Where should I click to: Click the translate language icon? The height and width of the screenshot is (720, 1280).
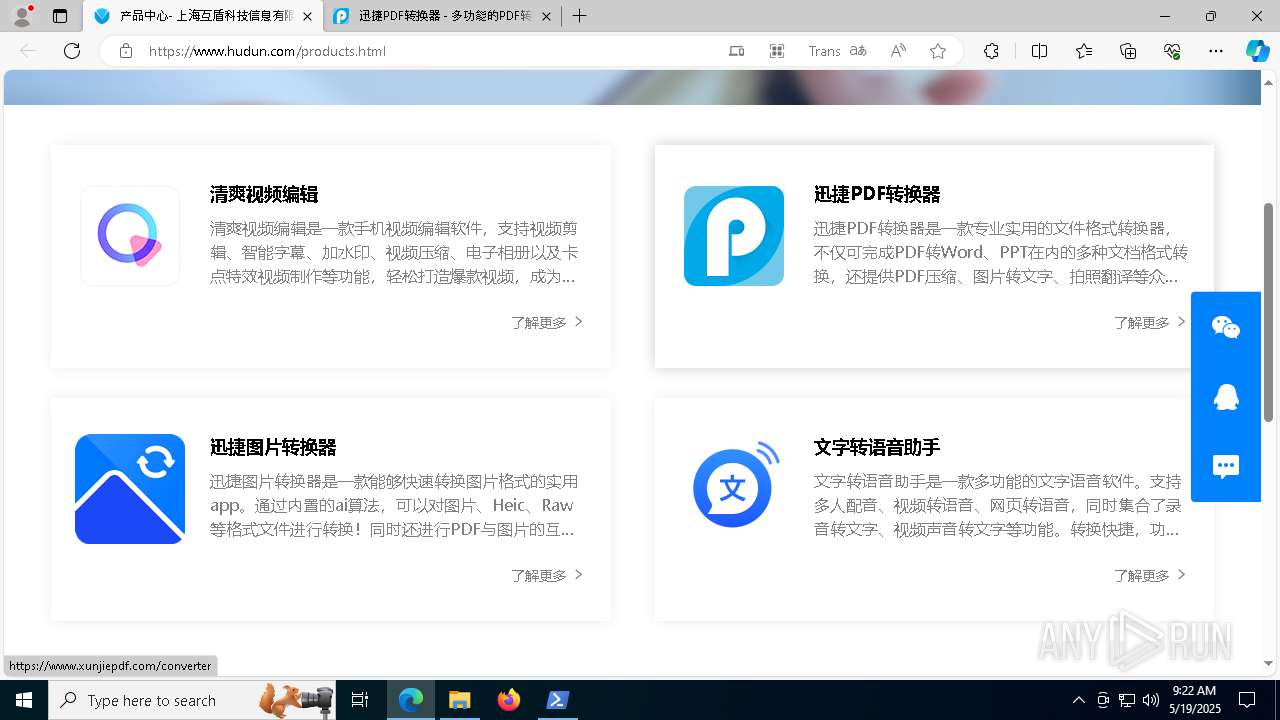(858, 51)
